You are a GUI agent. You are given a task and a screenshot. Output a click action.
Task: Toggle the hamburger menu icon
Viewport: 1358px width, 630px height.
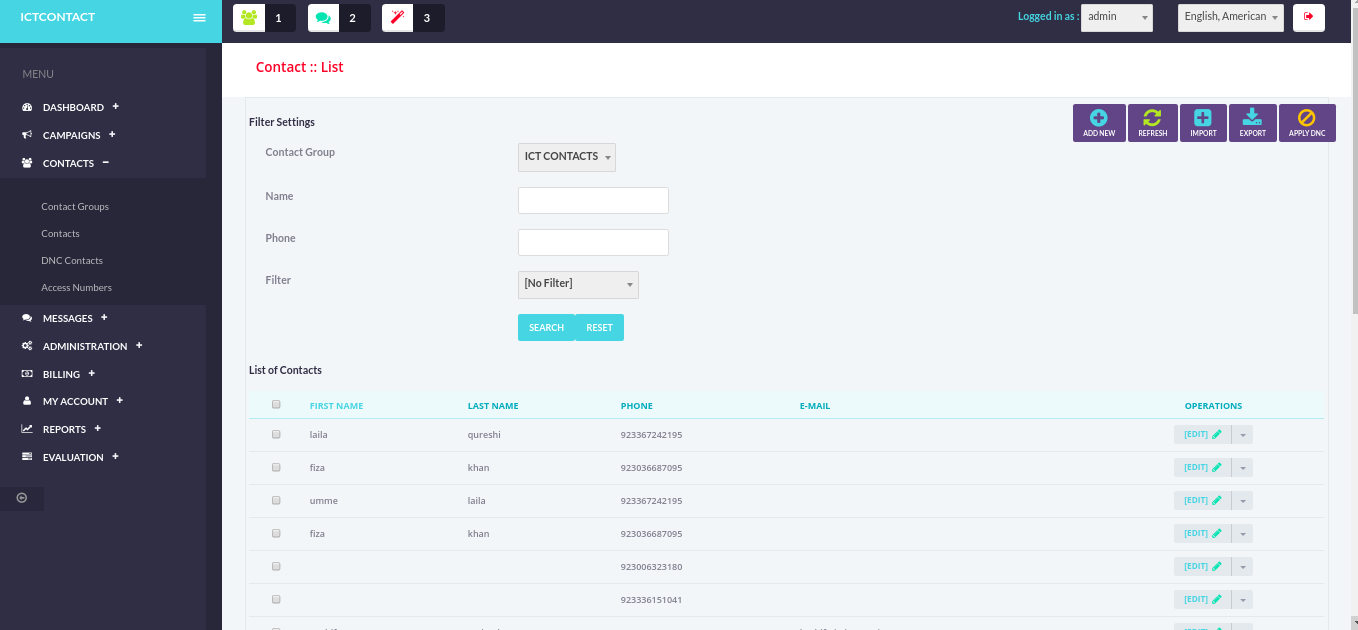pos(199,18)
